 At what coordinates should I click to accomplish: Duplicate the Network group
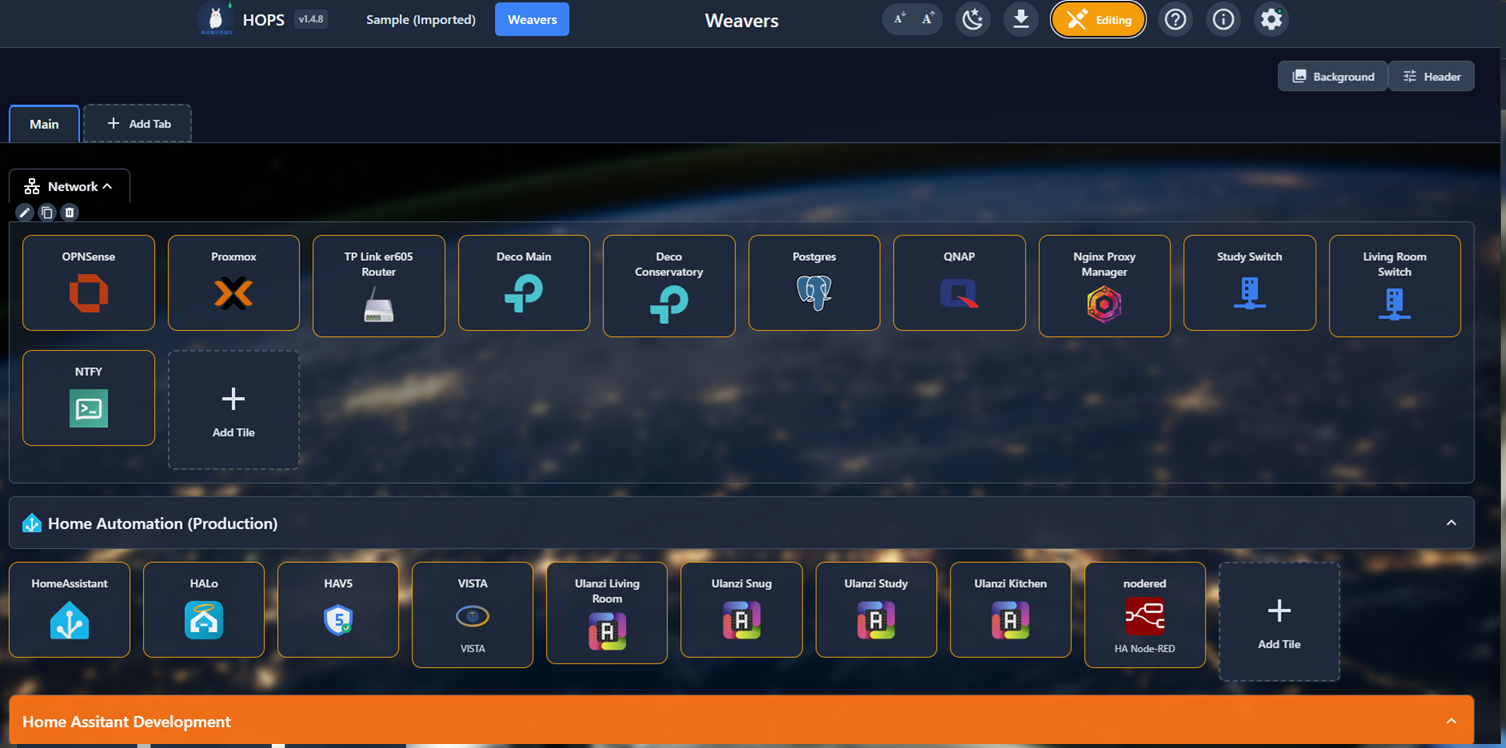(x=47, y=212)
